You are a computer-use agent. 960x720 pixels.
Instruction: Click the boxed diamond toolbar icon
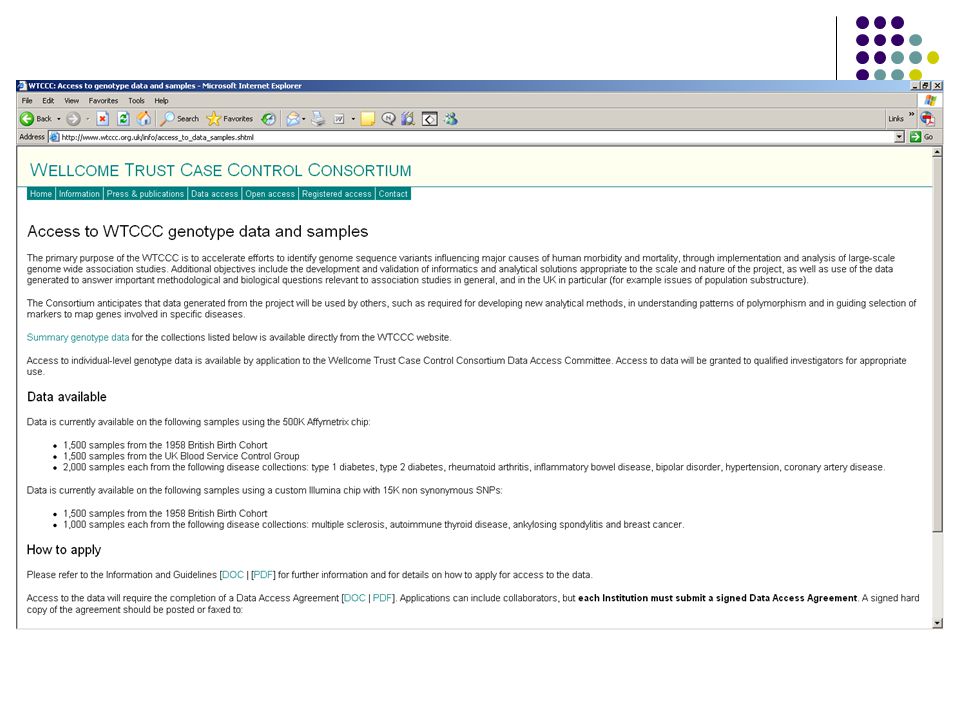(x=430, y=119)
